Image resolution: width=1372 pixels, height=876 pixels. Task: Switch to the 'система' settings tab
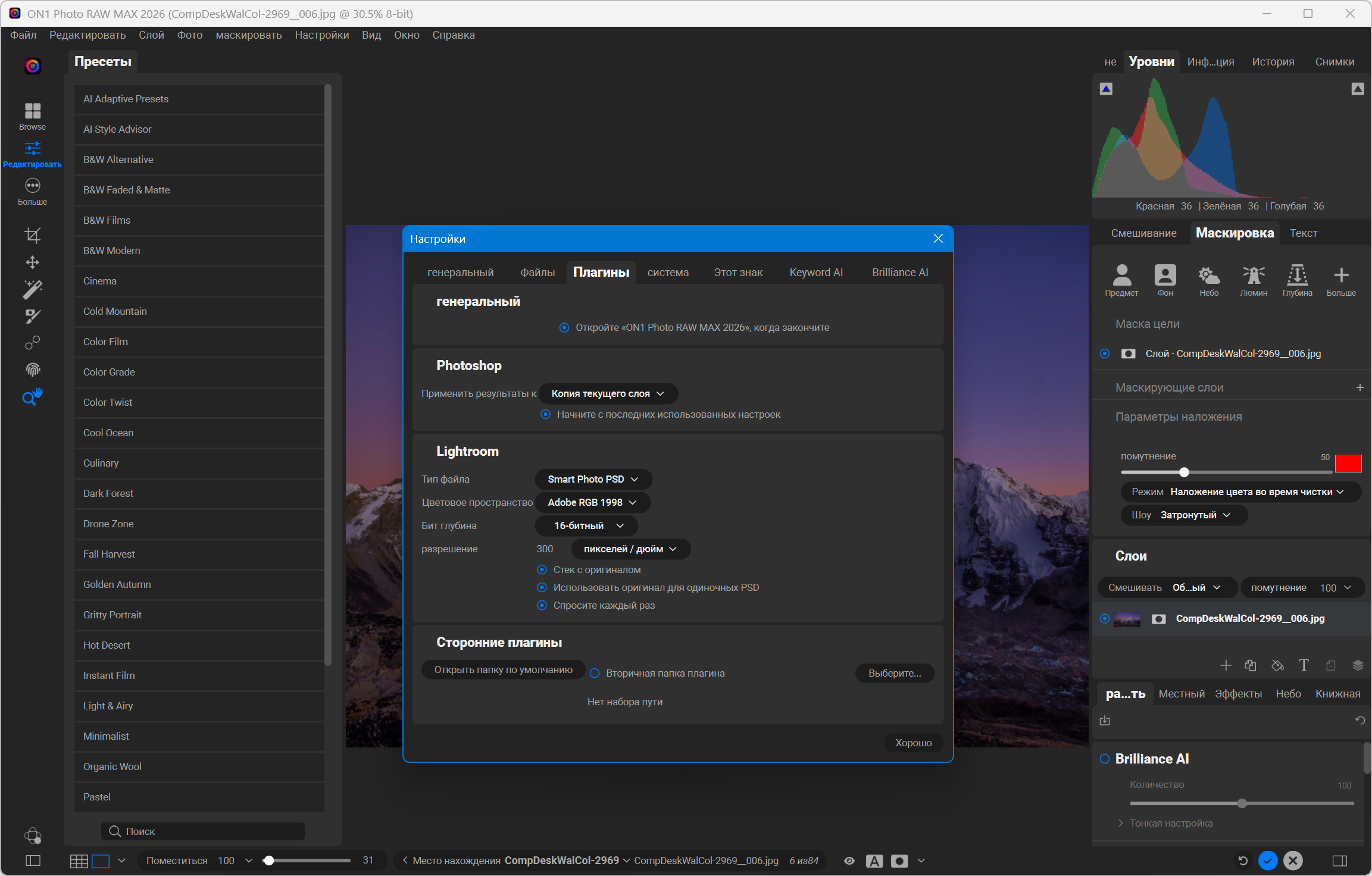click(x=668, y=273)
